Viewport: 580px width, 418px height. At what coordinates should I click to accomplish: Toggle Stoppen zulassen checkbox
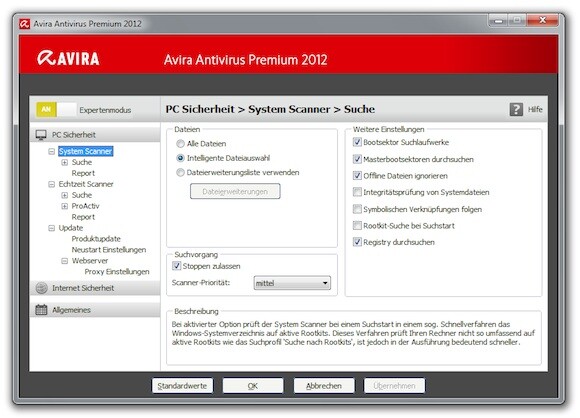176,266
